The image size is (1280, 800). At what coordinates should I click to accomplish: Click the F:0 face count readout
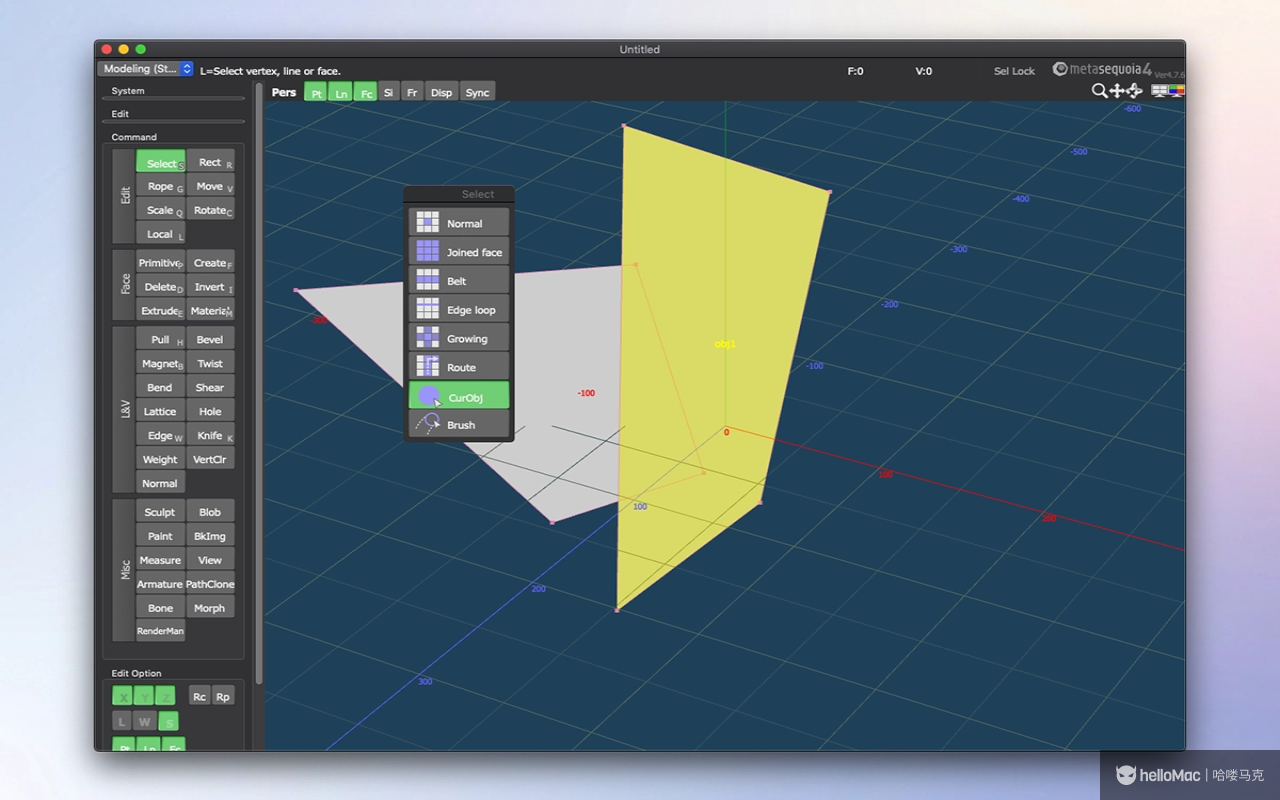[855, 71]
